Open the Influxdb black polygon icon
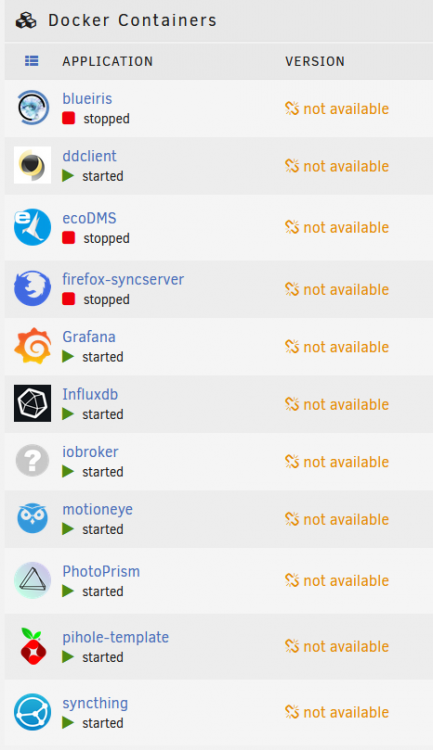Screen dimensions: 433x750 (x=33, y=403)
